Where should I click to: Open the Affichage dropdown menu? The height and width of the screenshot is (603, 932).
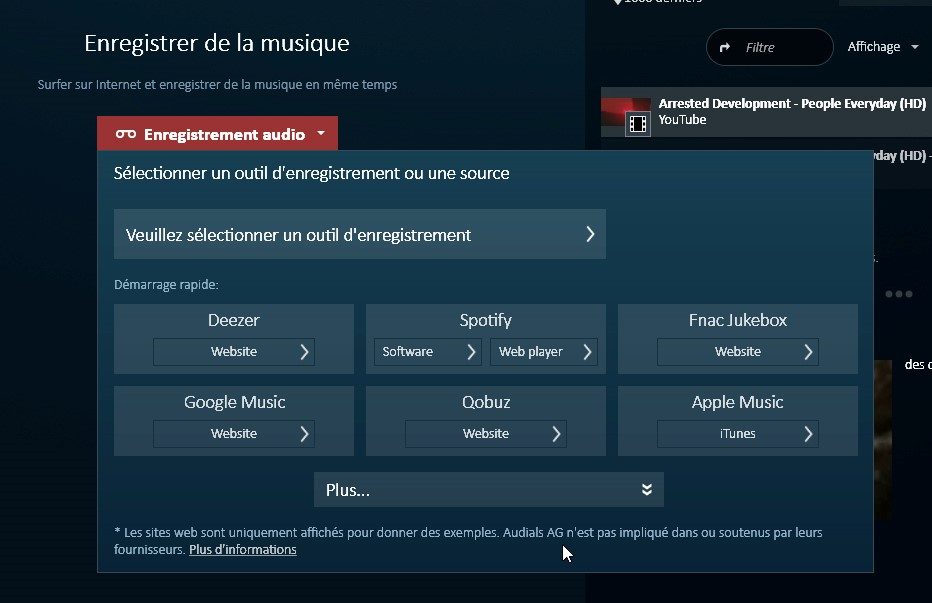pyautogui.click(x=883, y=47)
